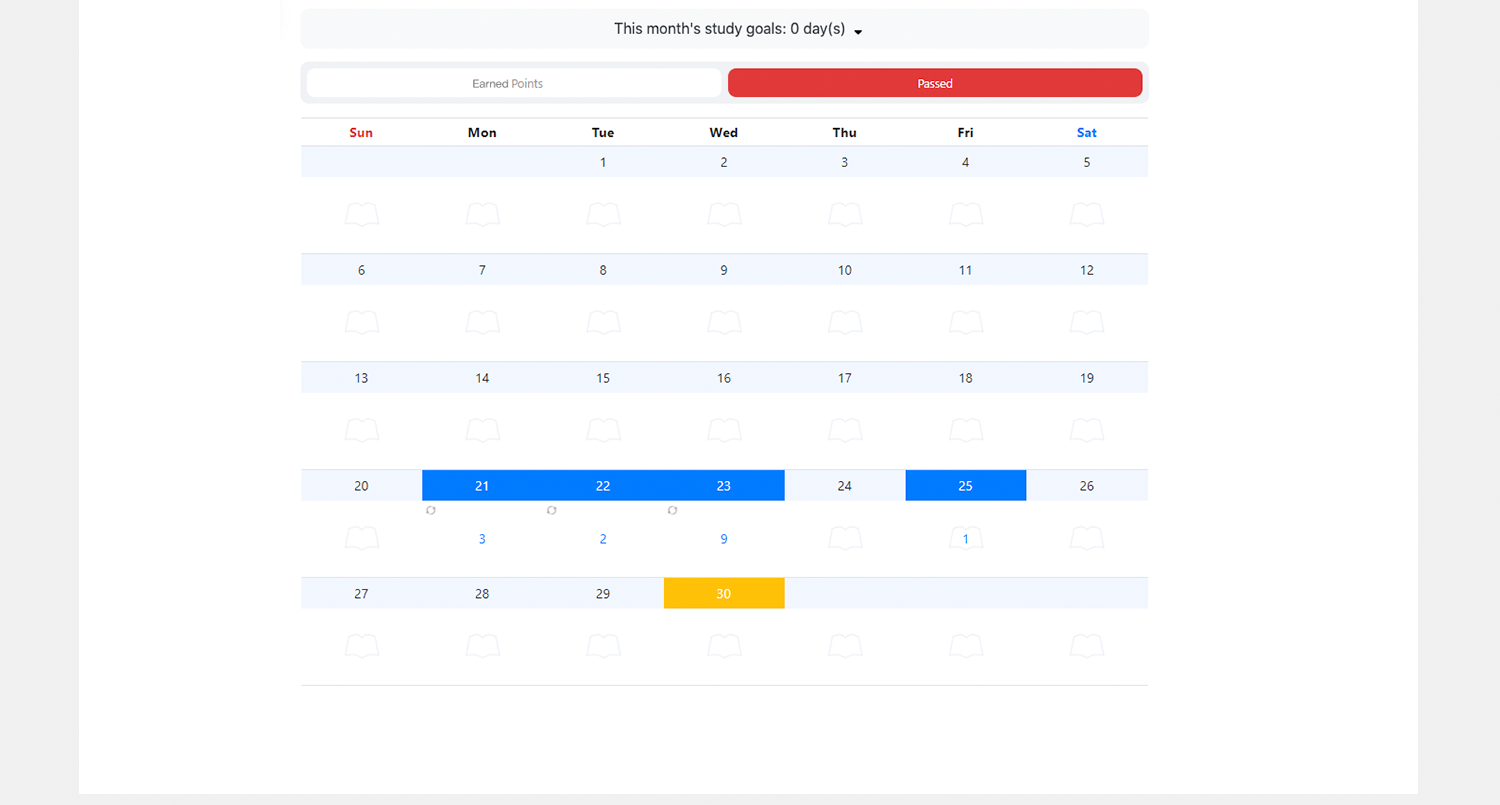Click the book icon under date 7
The image size is (1500, 805).
coord(482,322)
